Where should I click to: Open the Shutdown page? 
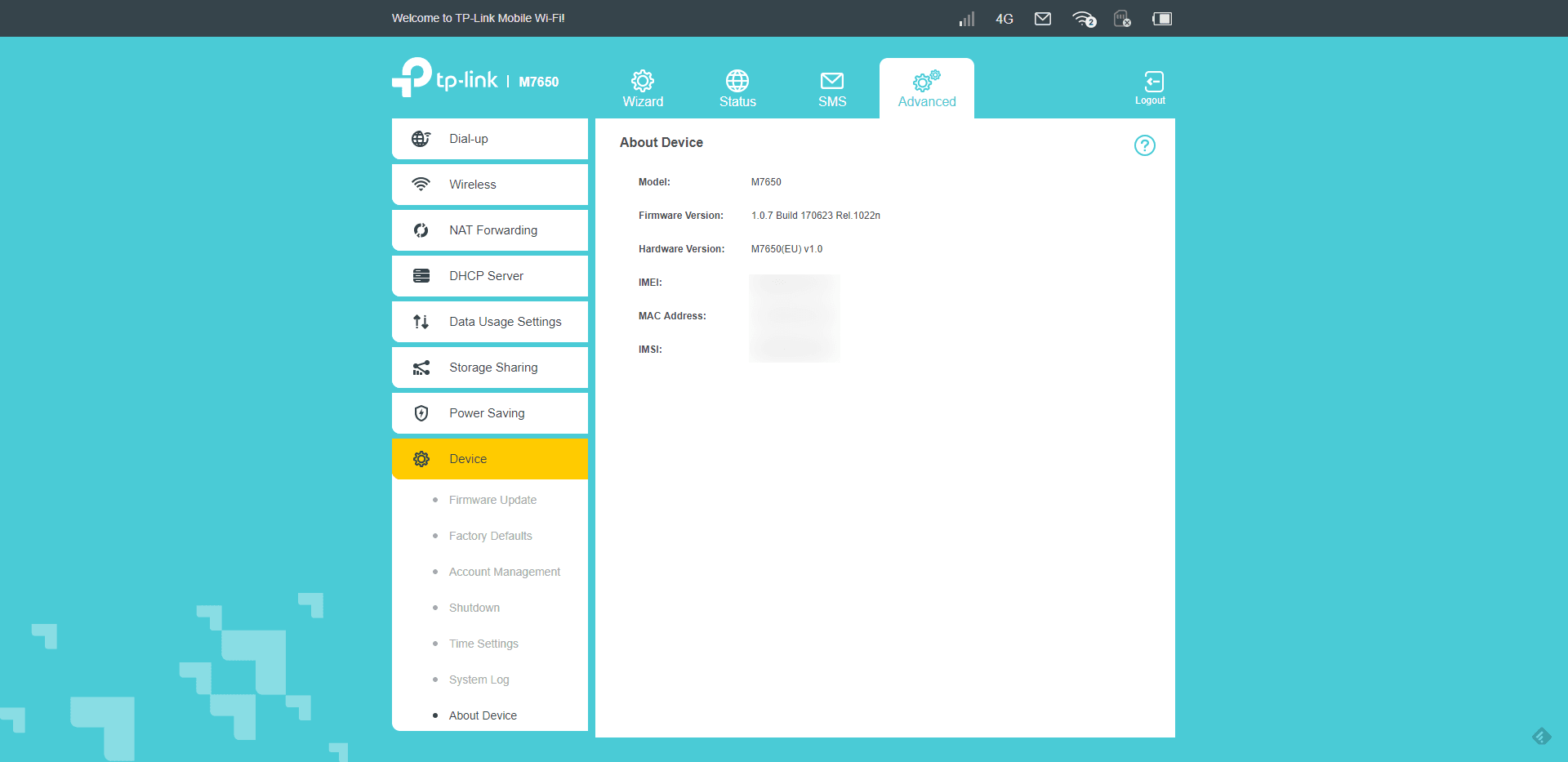click(x=474, y=608)
